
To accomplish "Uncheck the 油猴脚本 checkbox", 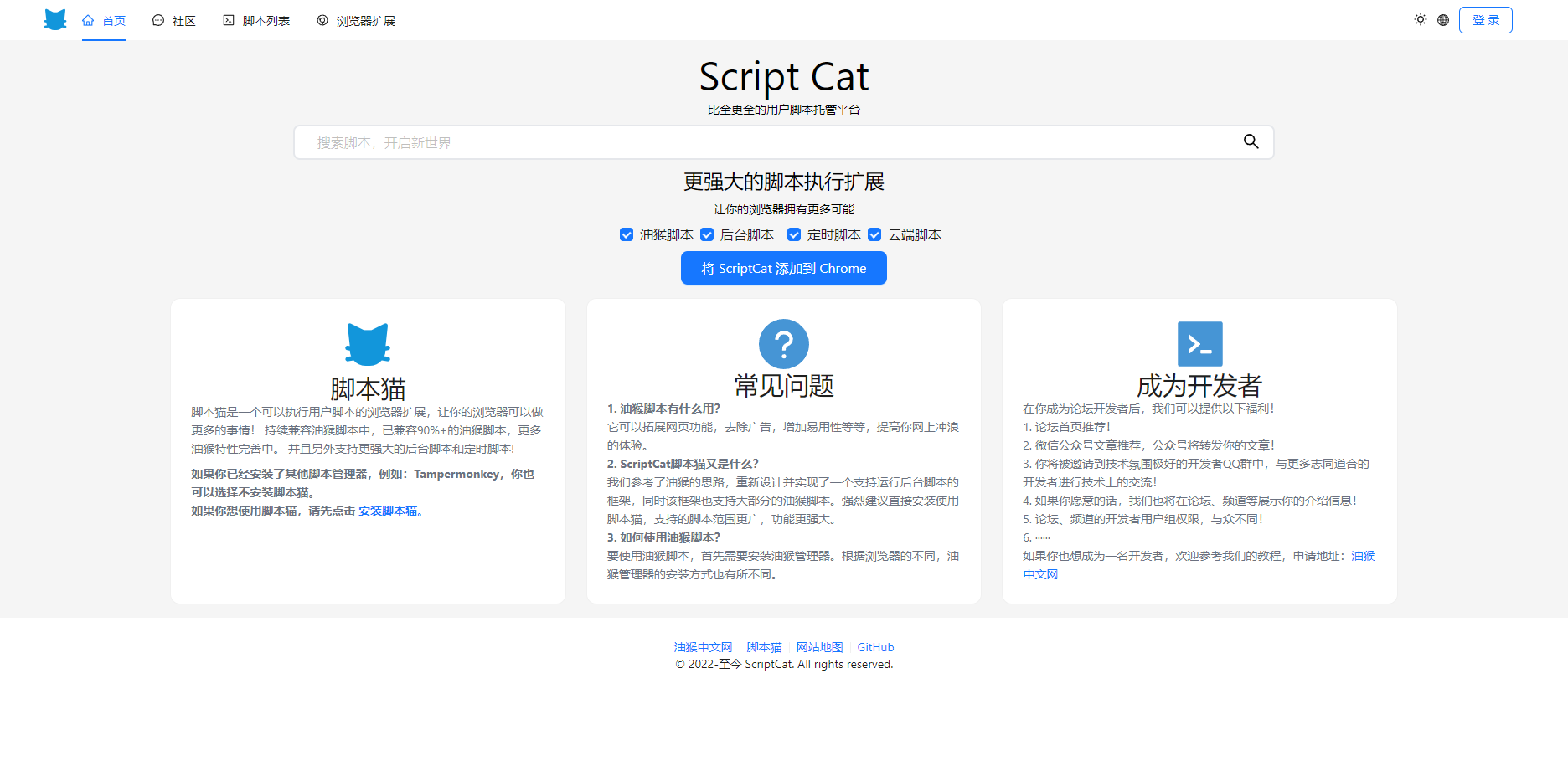I will click(x=627, y=234).
